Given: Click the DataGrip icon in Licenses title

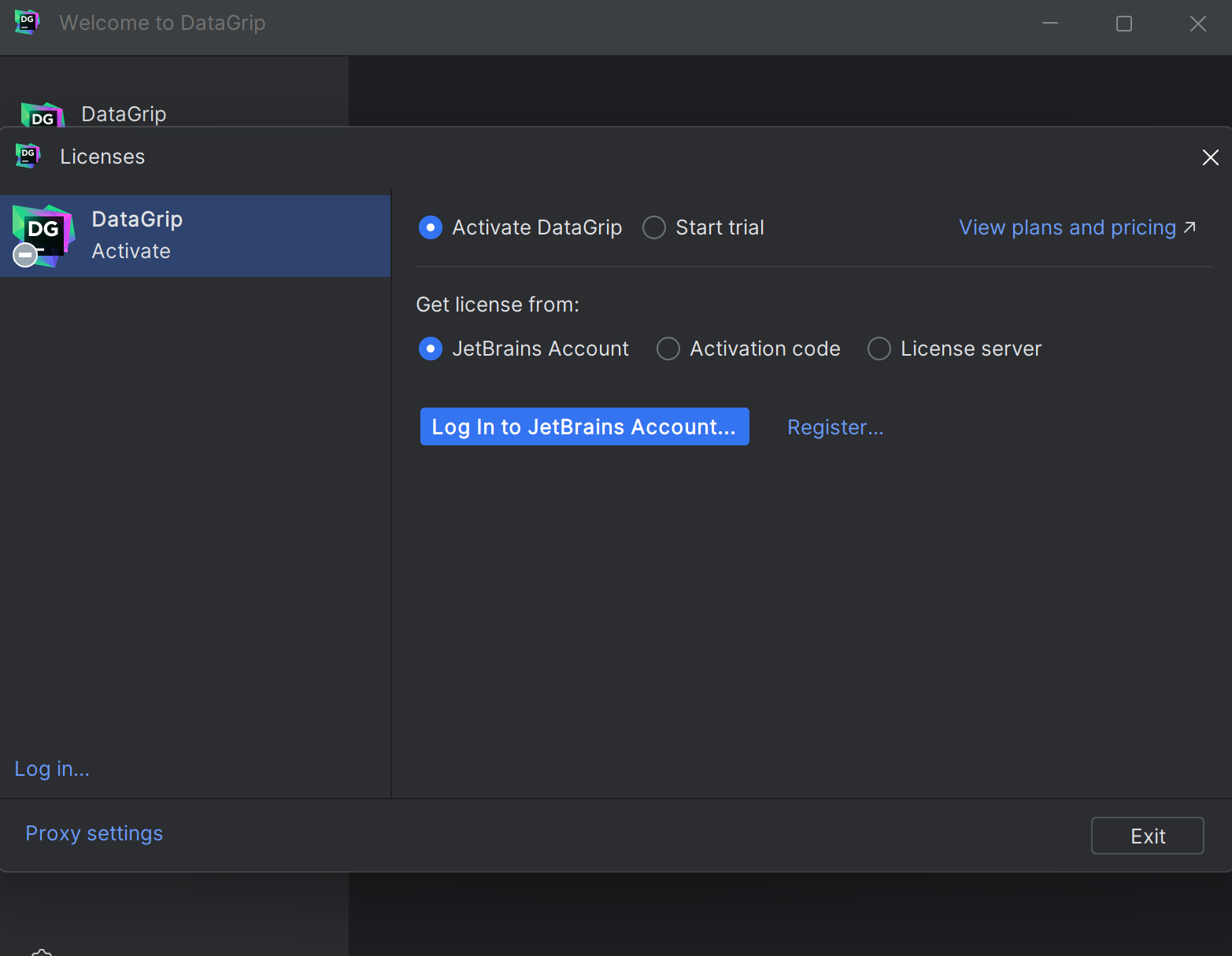Looking at the screenshot, I should 28,156.
